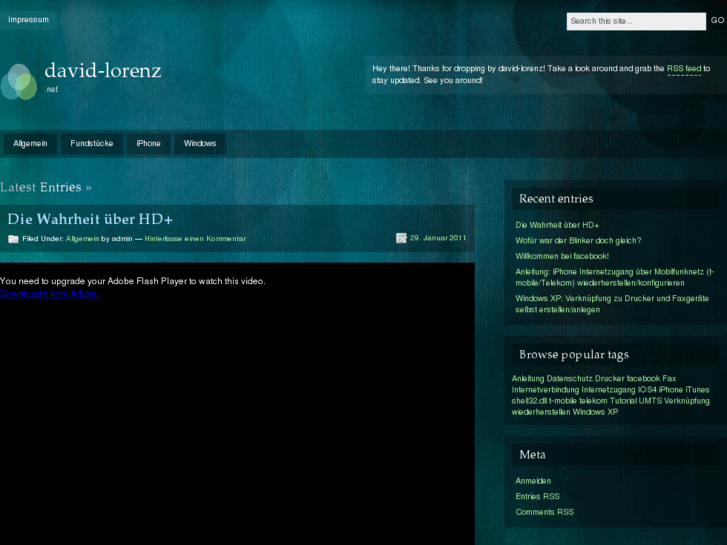Click the IOS4 tag
This screenshot has width=727, height=545.
coord(647,390)
